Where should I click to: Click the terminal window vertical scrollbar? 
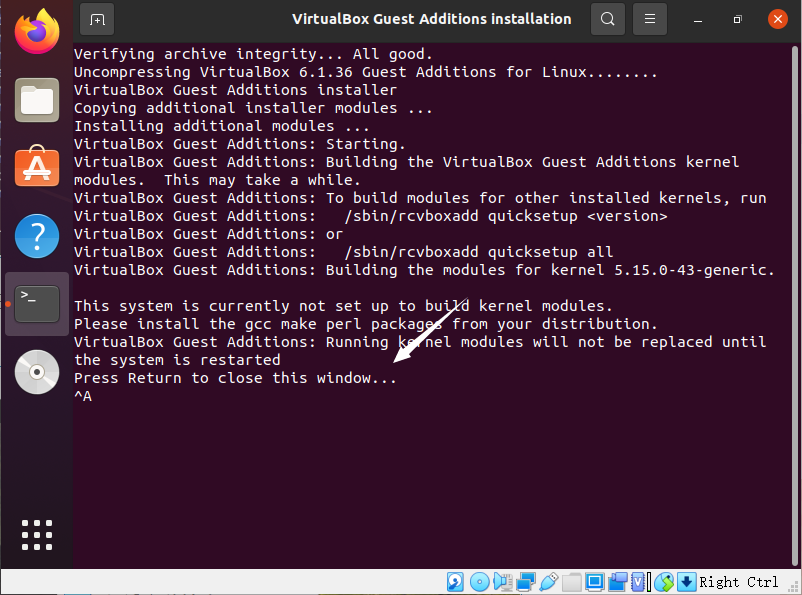(x=795, y=304)
